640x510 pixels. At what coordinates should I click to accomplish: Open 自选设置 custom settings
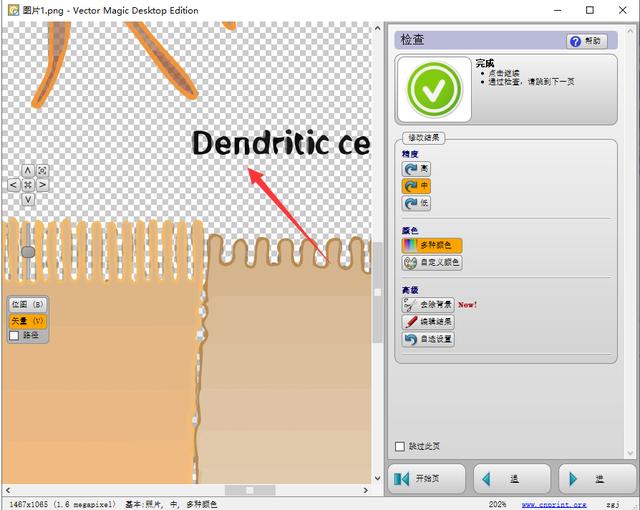click(428, 339)
